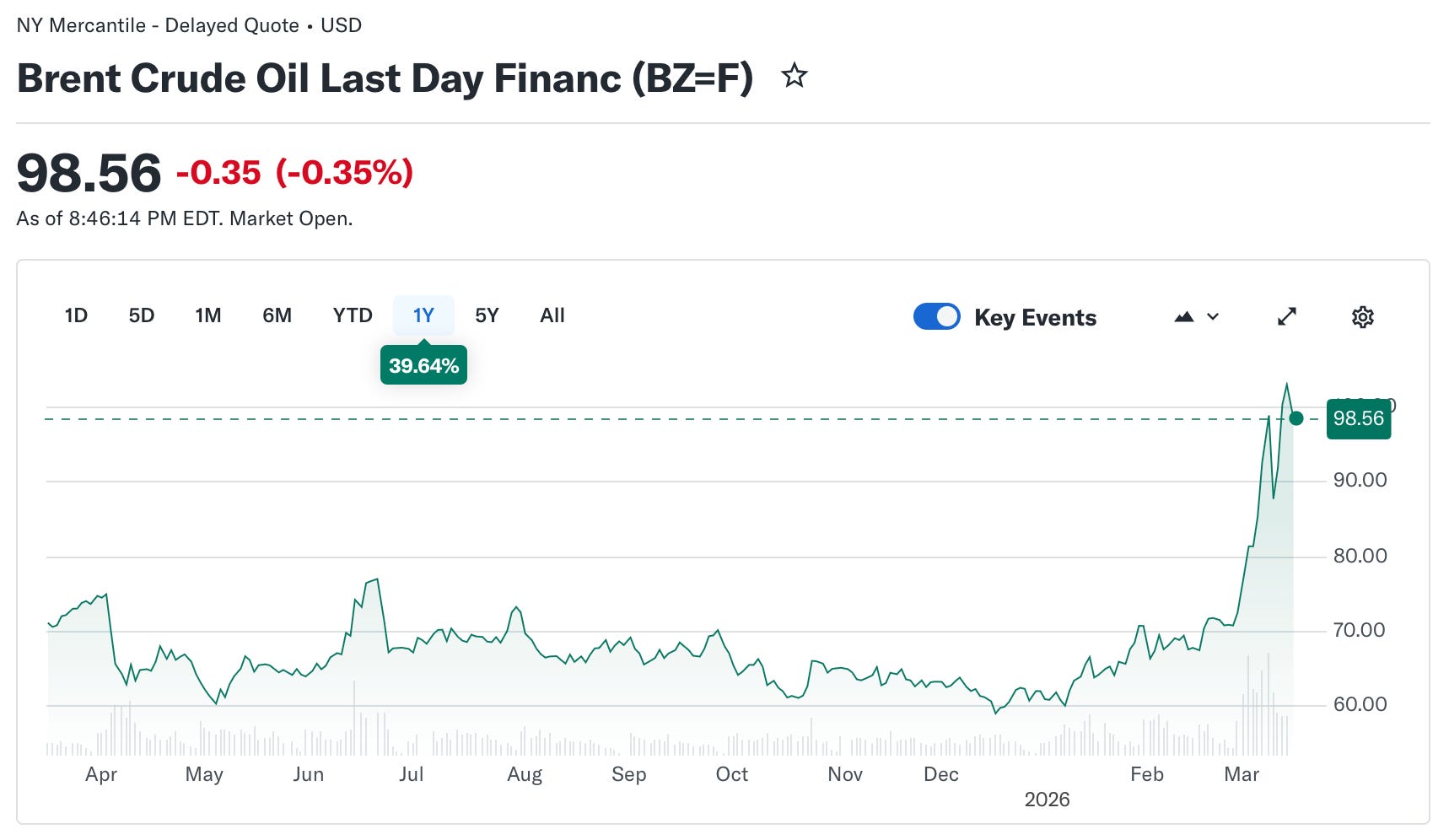Select the 1D time range
The width and height of the screenshot is (1449, 840).
(76, 315)
